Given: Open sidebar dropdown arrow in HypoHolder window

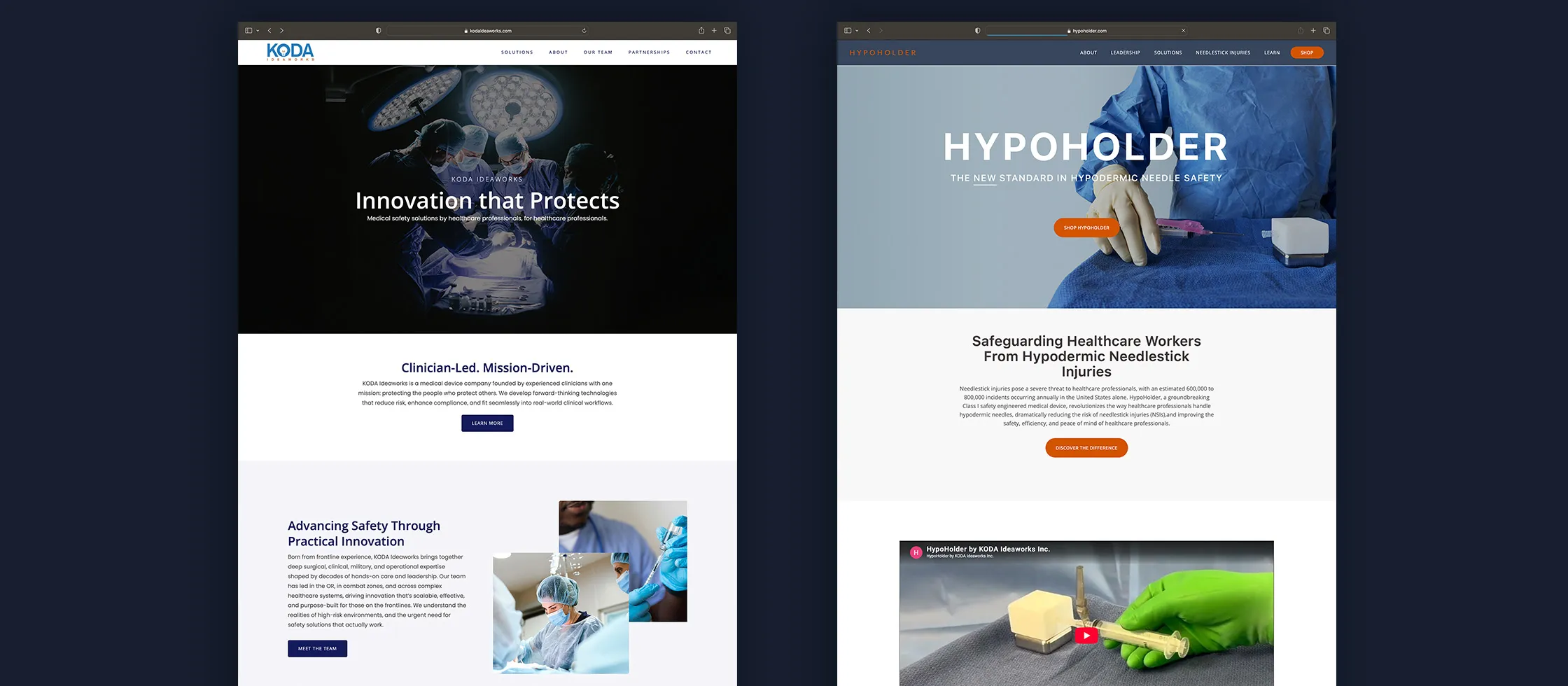Looking at the screenshot, I should 857,31.
